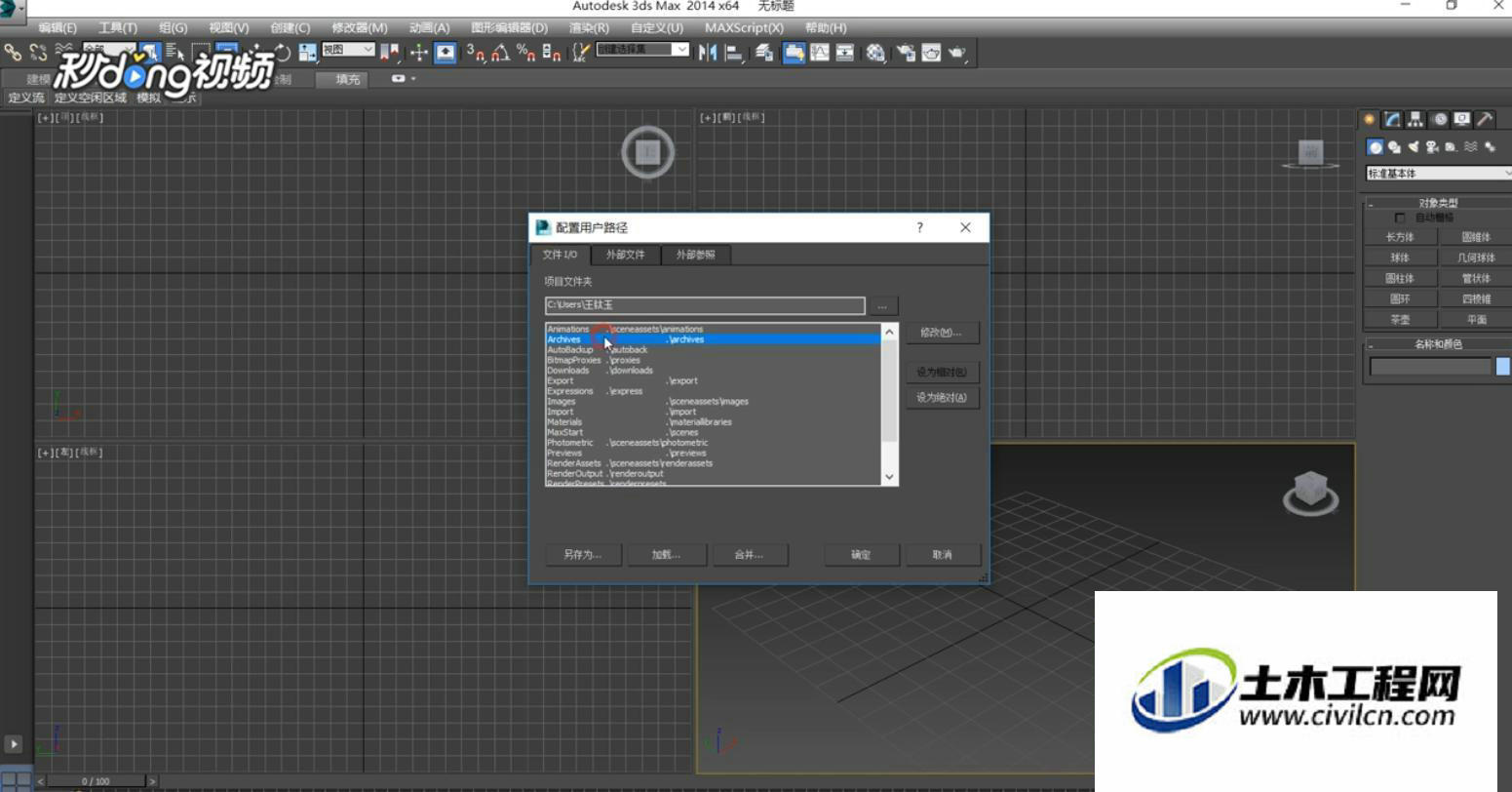Click the Select and Scale tool
Viewport: 1512px width, 792px height.
pos(308,53)
